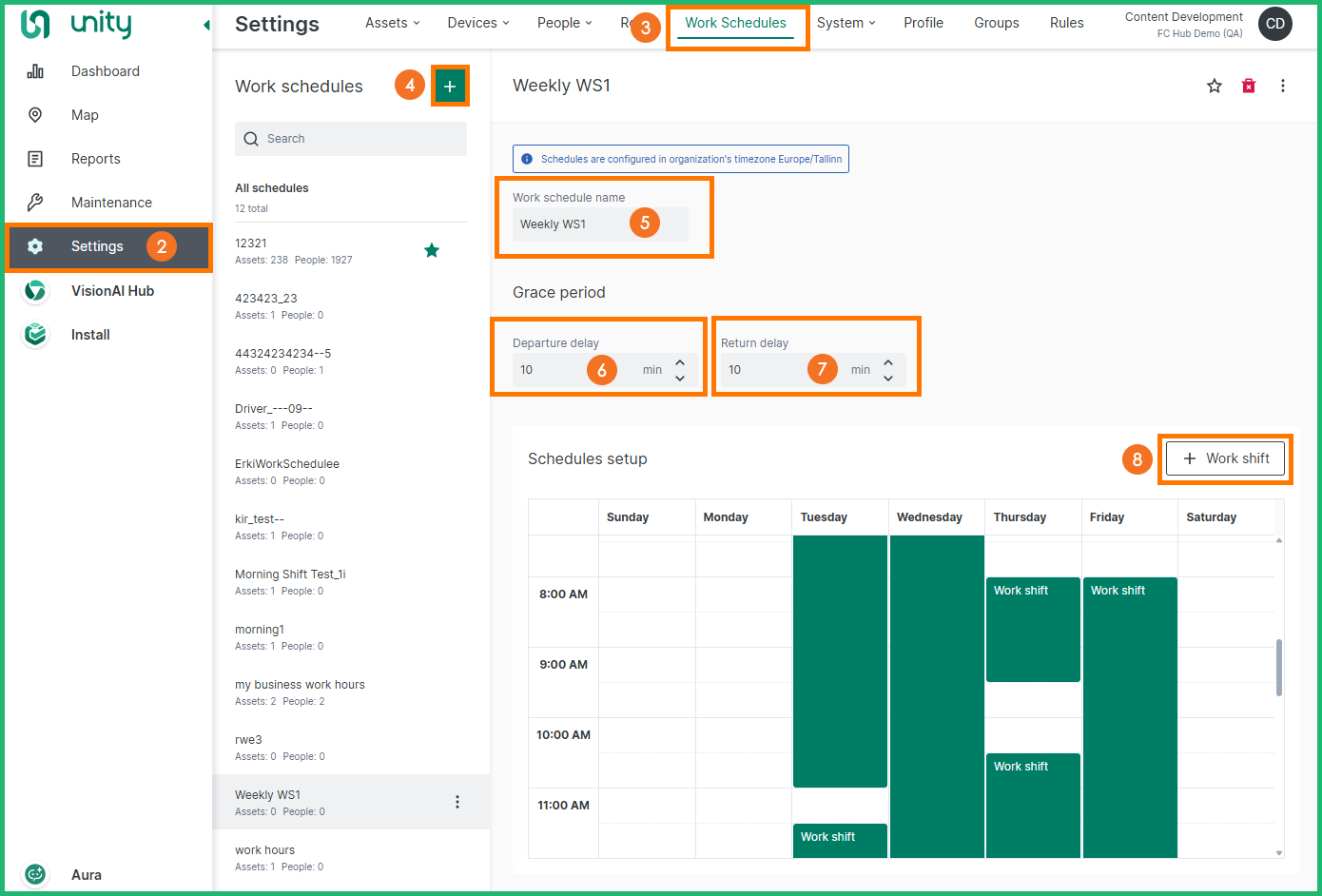Launch VisionAI Hub from sidebar
This screenshot has width=1322, height=896.
tap(112, 291)
